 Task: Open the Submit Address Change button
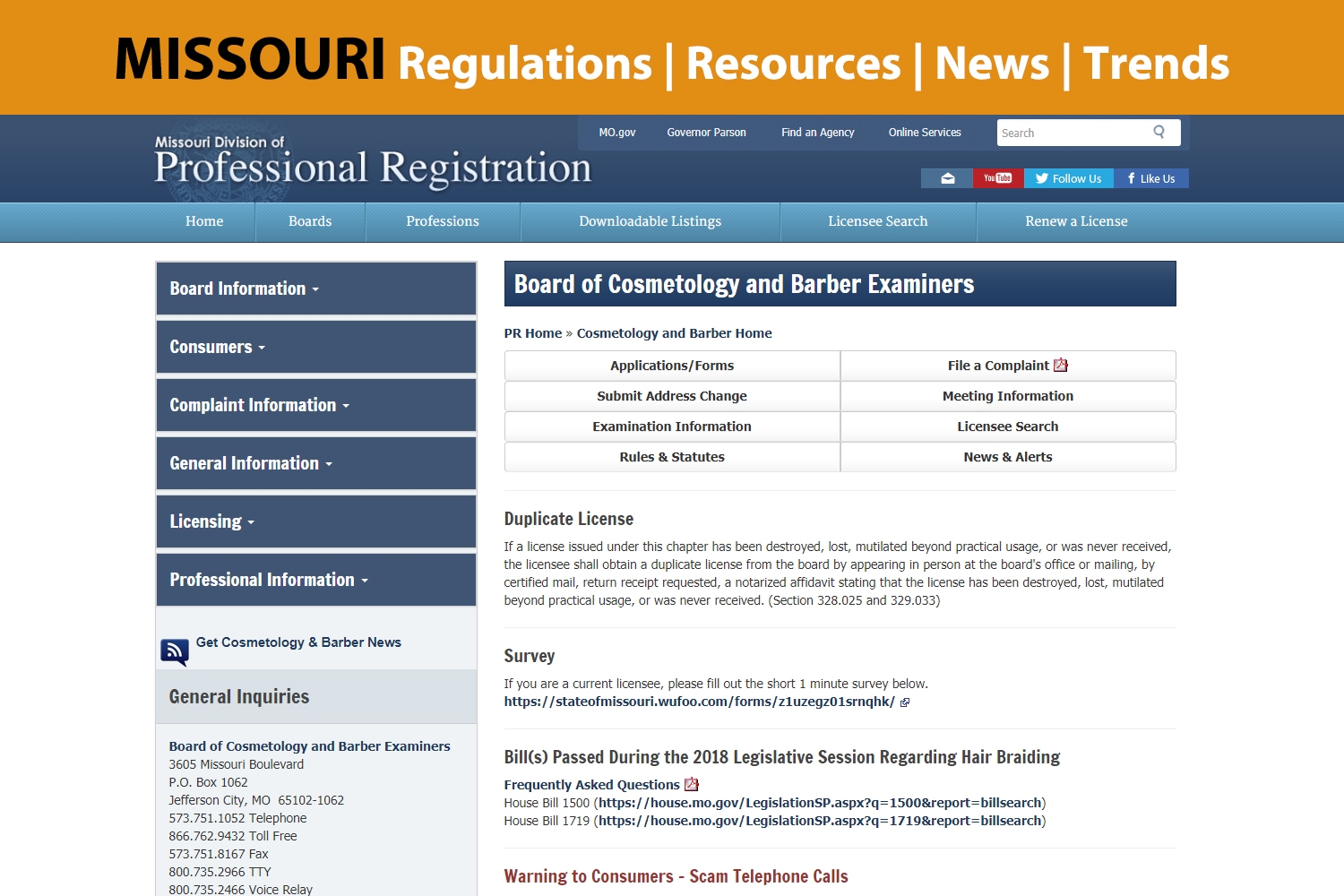point(672,396)
